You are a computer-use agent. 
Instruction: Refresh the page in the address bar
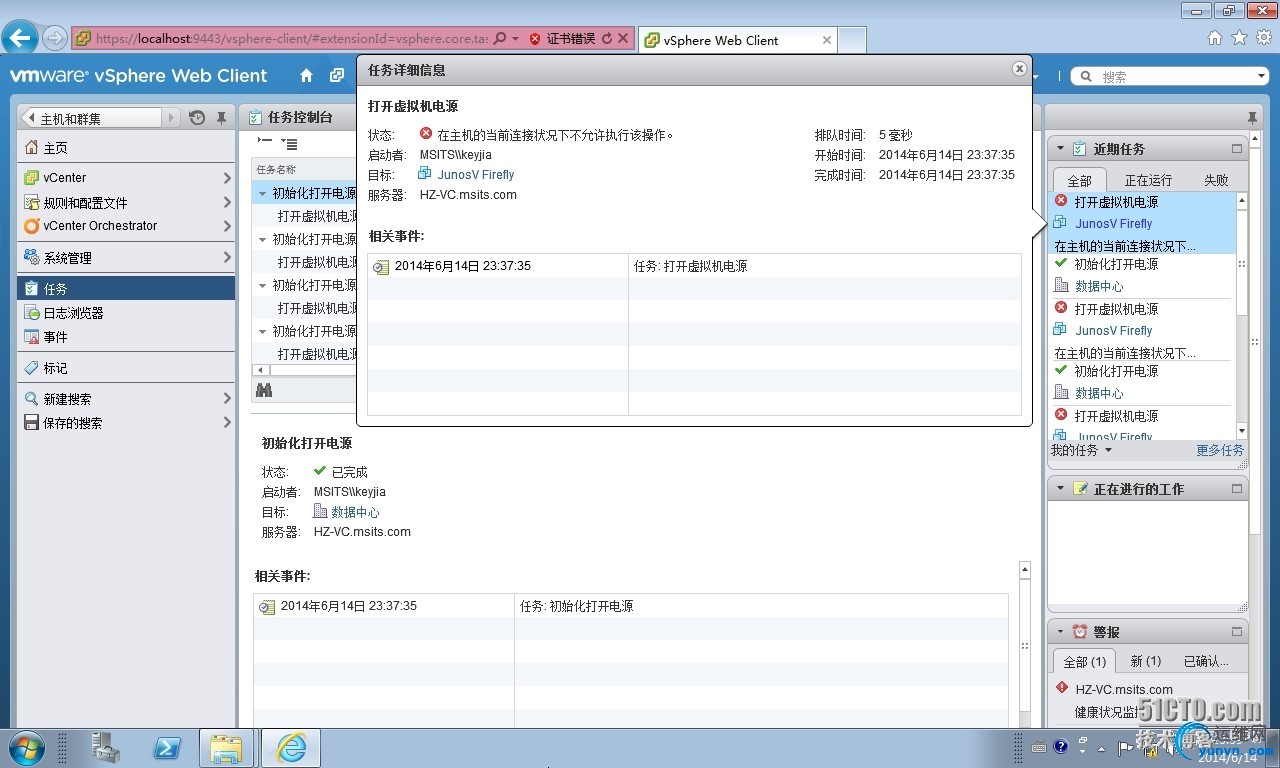(606, 39)
